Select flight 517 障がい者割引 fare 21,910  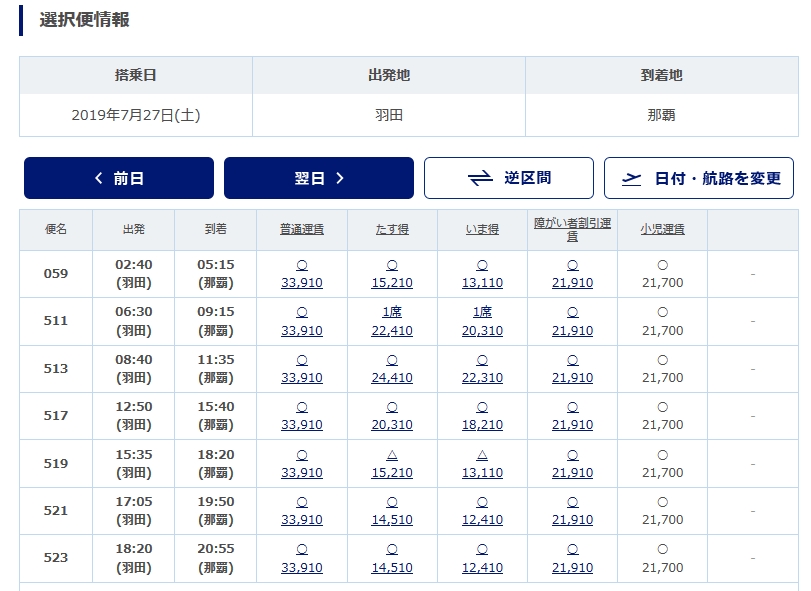click(x=572, y=416)
